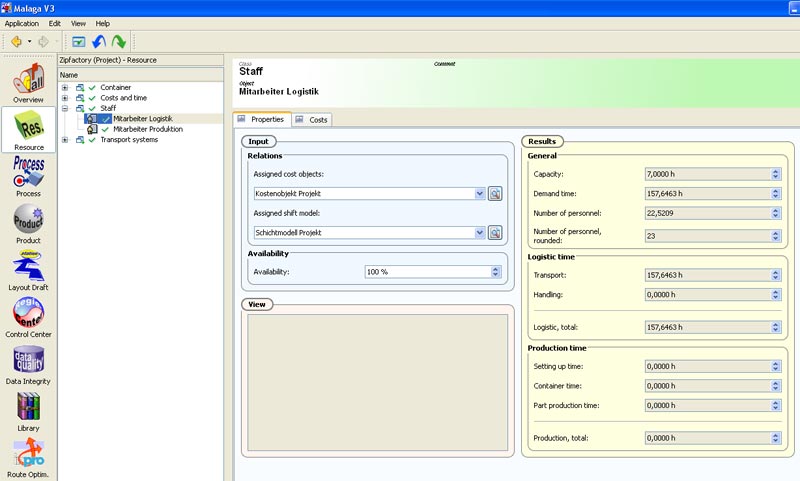This screenshot has width=800, height=481.
Task: Click the Part production time spinner
Action: [776, 406]
